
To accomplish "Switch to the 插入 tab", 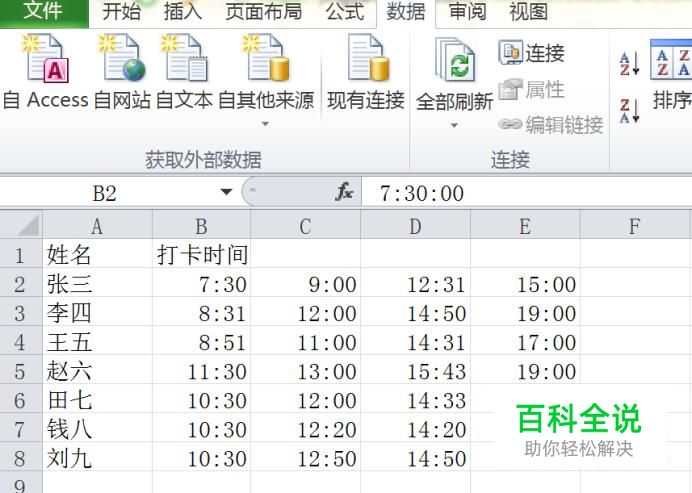I will pos(183,11).
